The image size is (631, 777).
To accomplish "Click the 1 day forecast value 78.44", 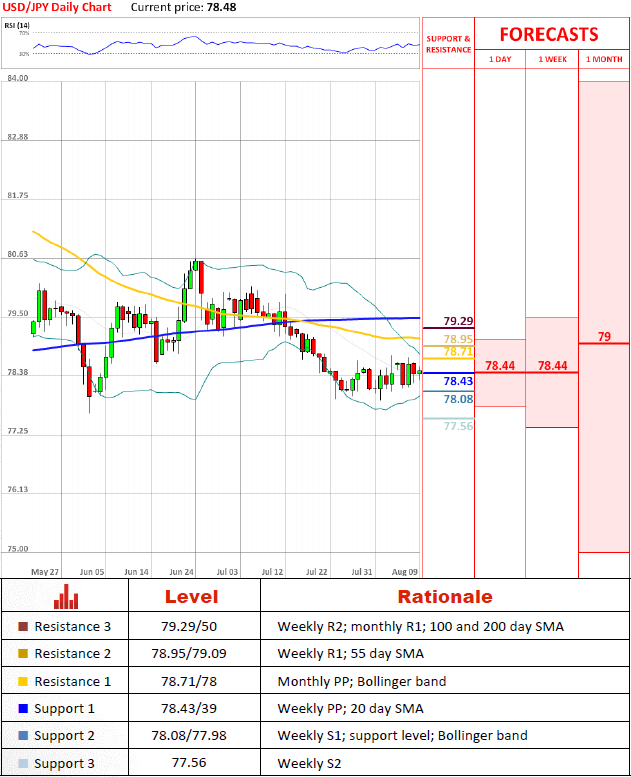I will 500,365.
